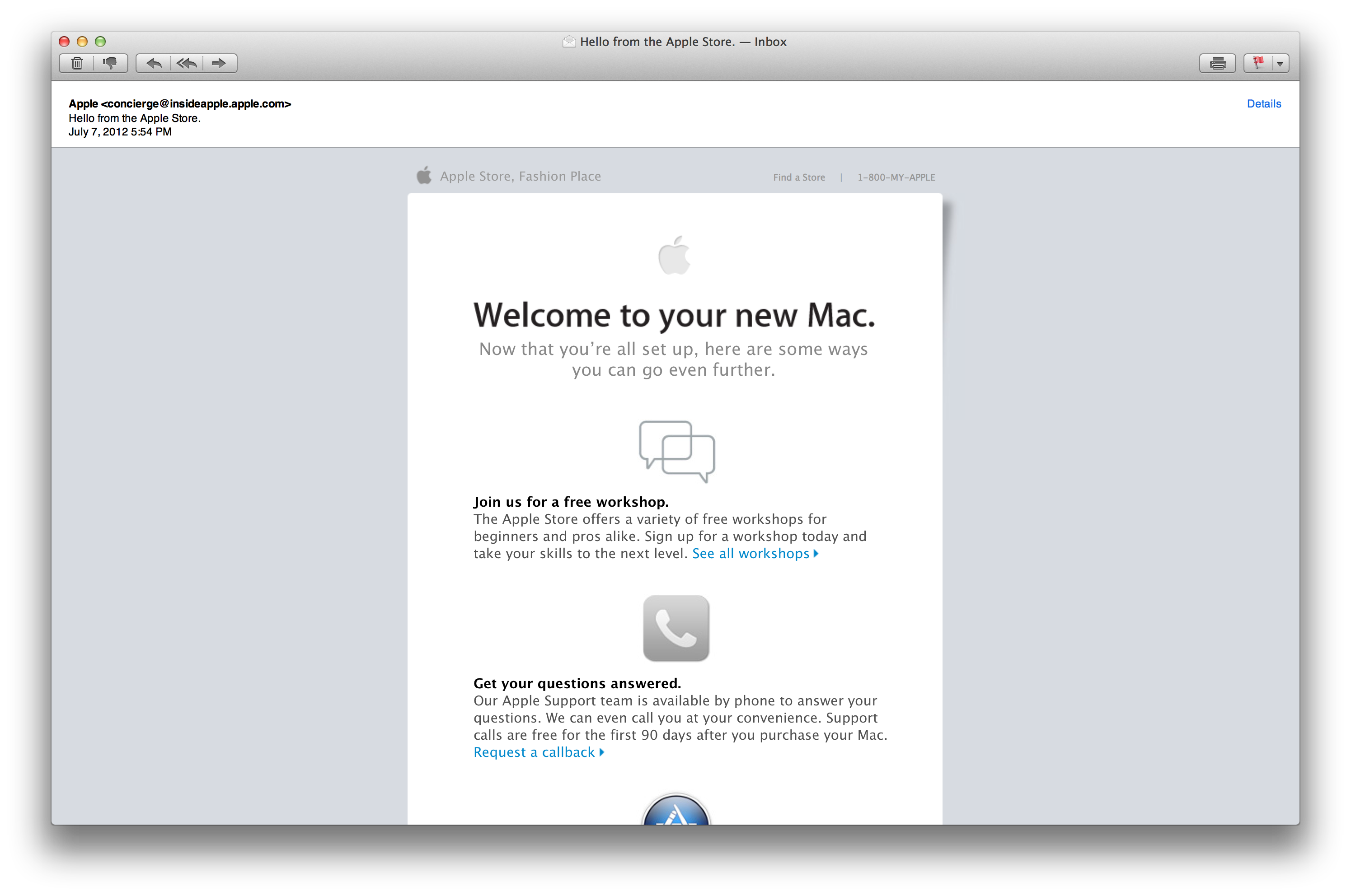Flag the message with red flag icon
The height and width of the screenshot is (896, 1351).
1258,63
